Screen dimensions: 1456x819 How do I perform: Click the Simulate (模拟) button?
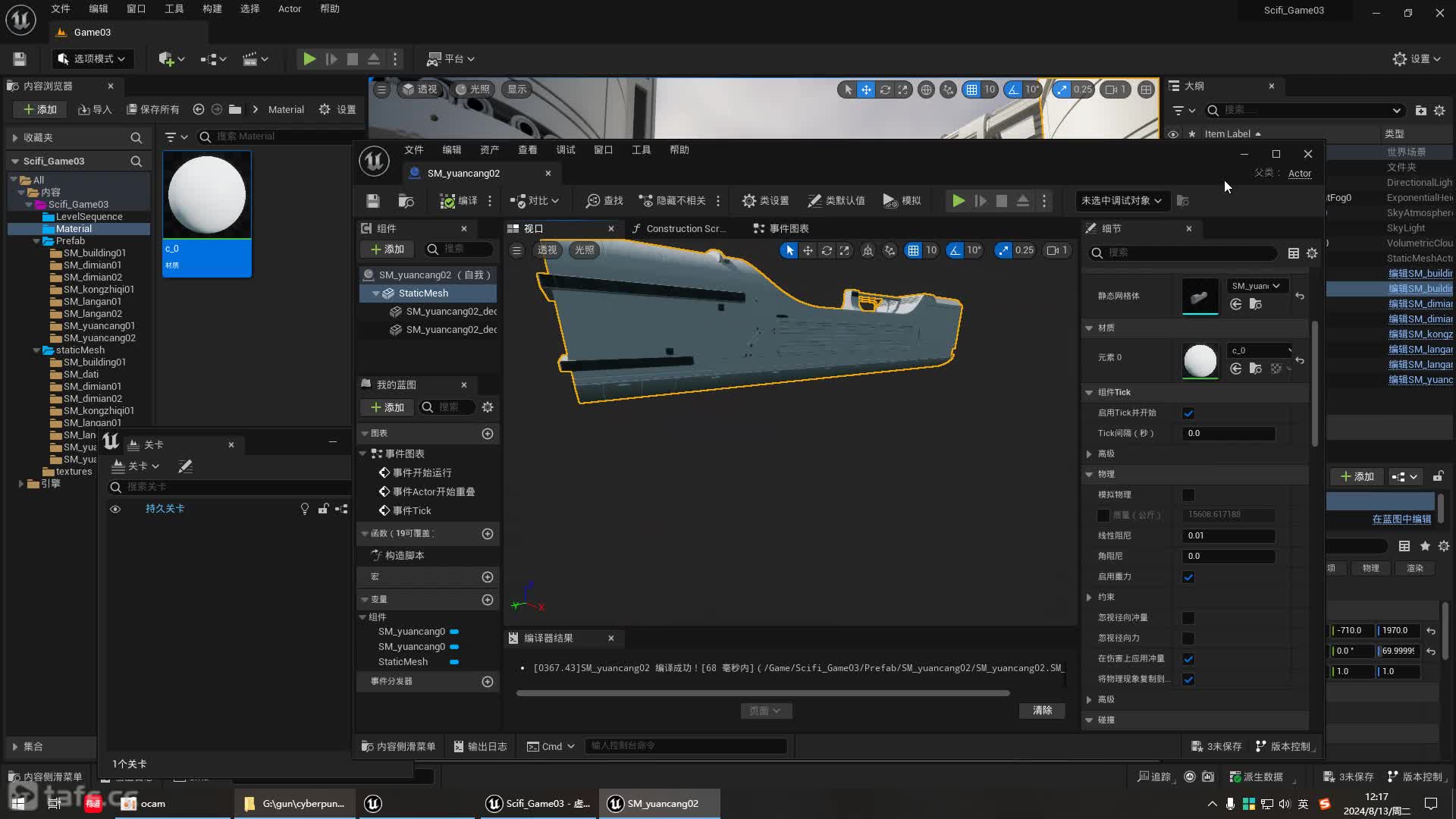902,201
